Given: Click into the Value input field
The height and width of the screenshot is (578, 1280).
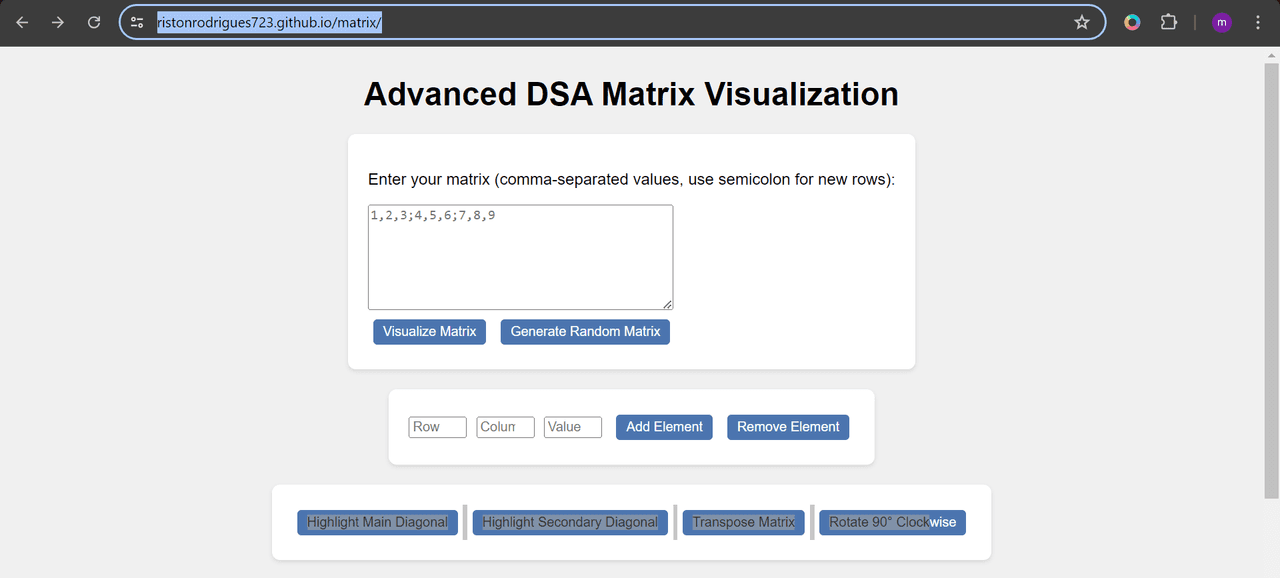Looking at the screenshot, I should [x=572, y=427].
